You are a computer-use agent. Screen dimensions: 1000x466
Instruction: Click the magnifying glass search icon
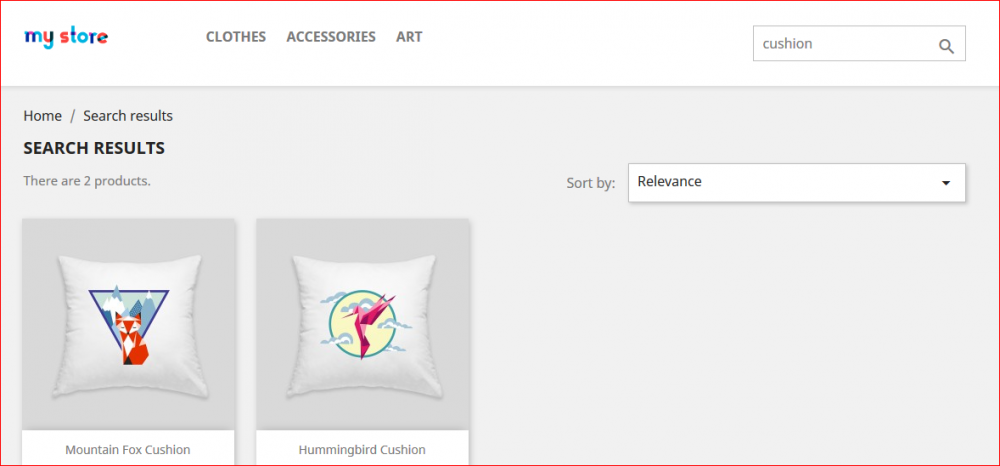(946, 46)
